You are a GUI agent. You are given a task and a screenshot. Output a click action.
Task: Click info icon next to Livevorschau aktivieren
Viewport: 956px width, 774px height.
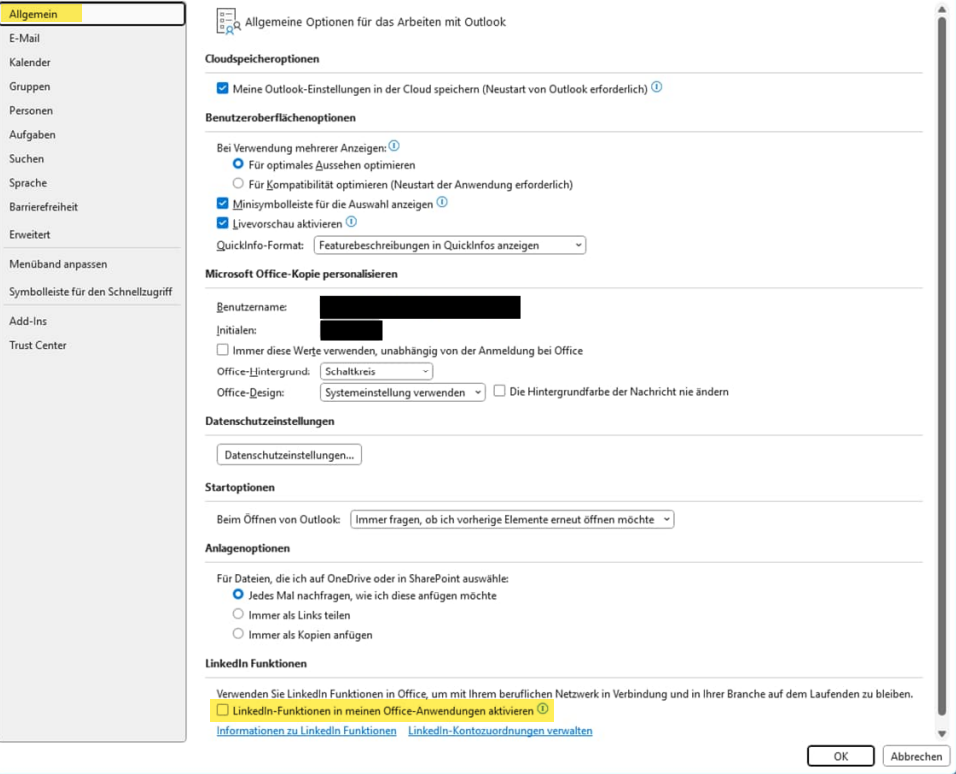351,222
